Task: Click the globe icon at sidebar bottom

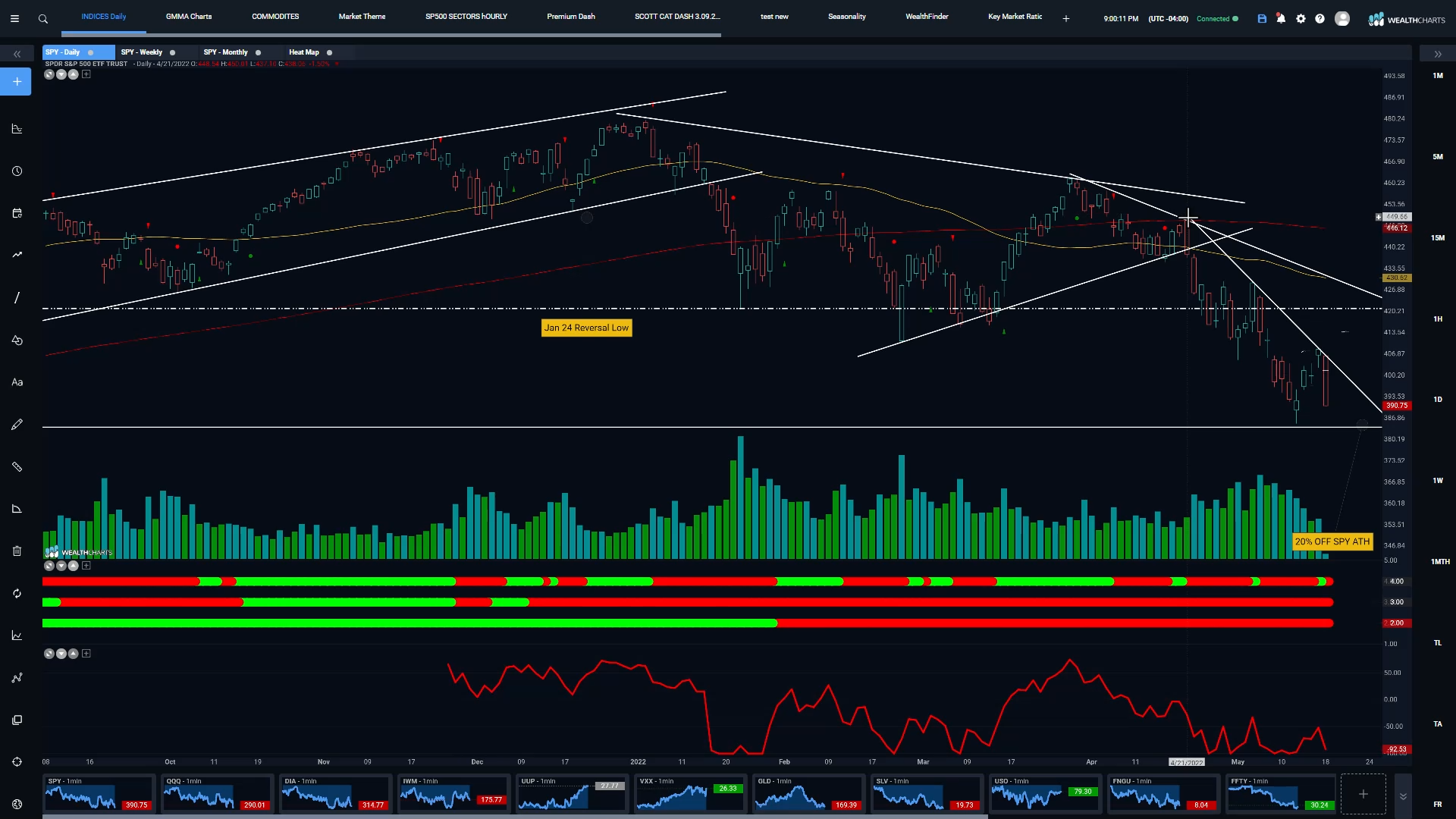Action: tap(17, 804)
